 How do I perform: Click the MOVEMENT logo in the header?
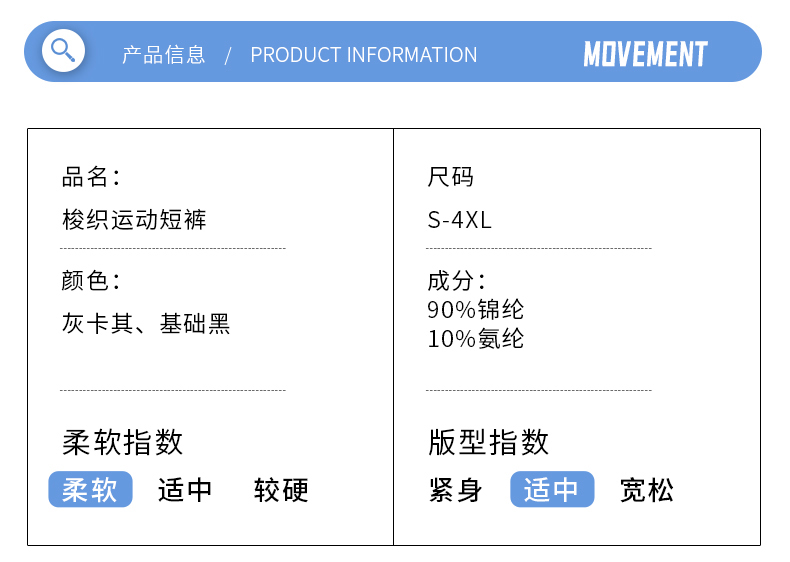tap(645, 54)
